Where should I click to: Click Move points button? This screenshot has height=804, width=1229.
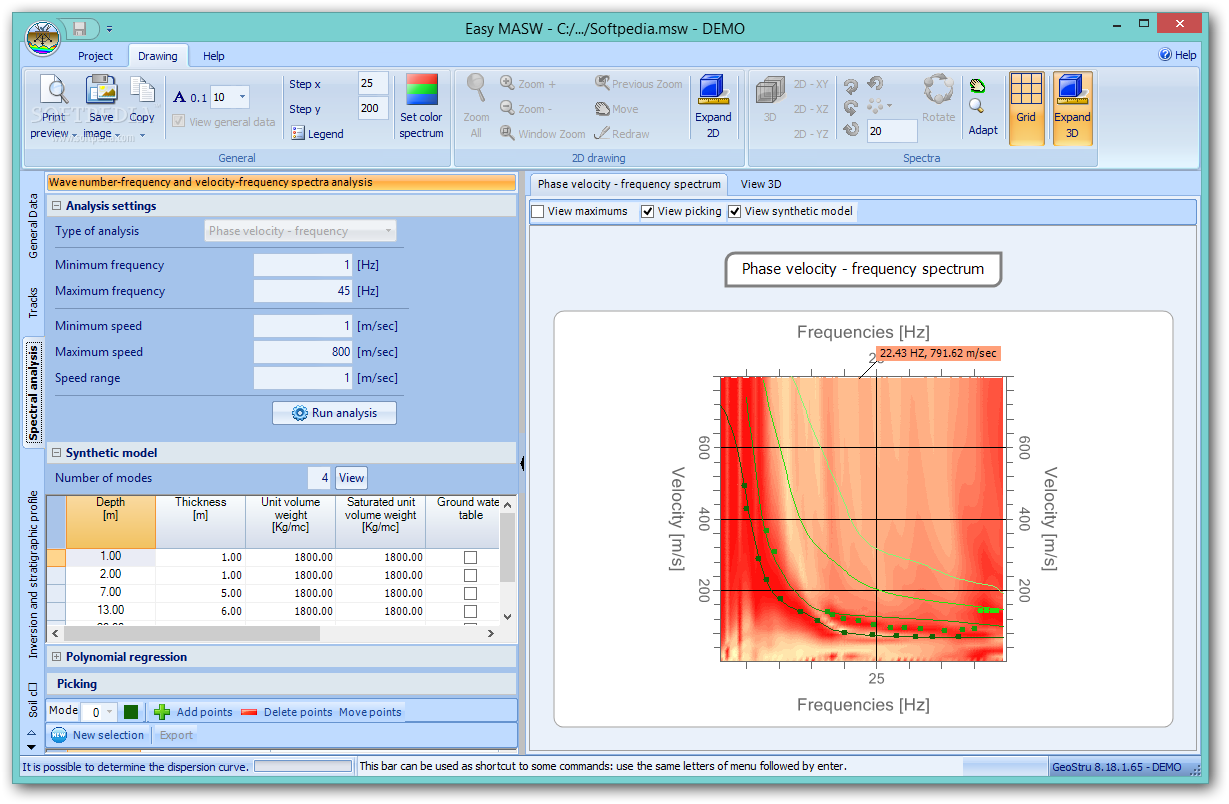coord(370,712)
